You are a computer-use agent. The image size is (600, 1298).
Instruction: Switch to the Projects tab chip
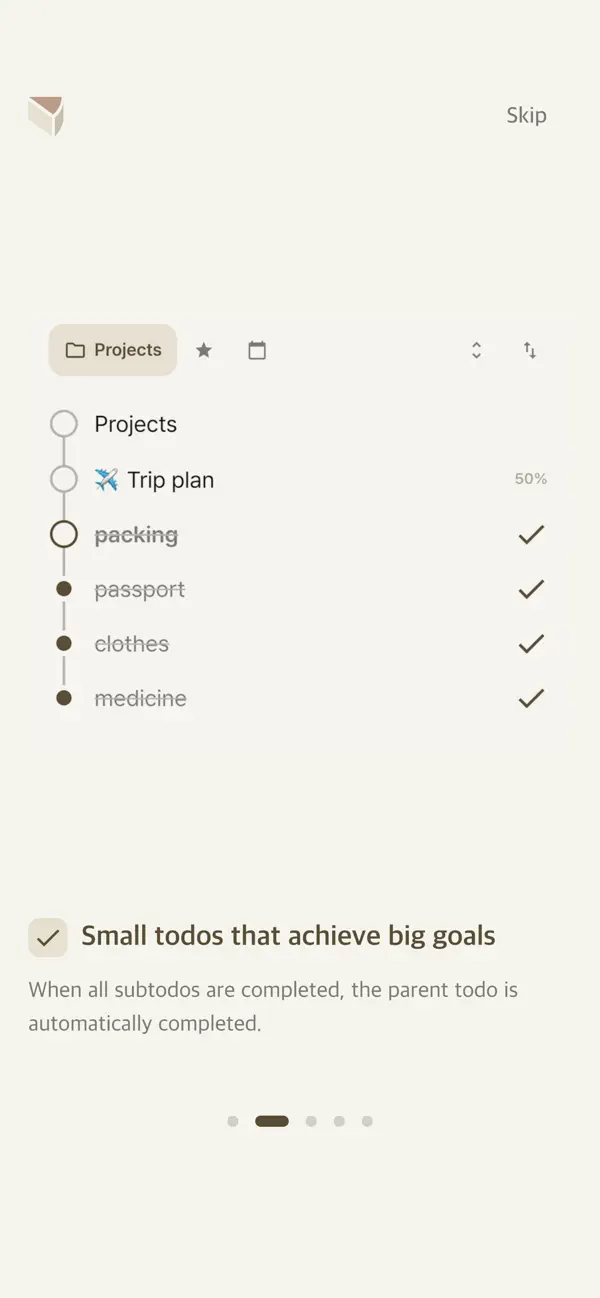point(112,350)
